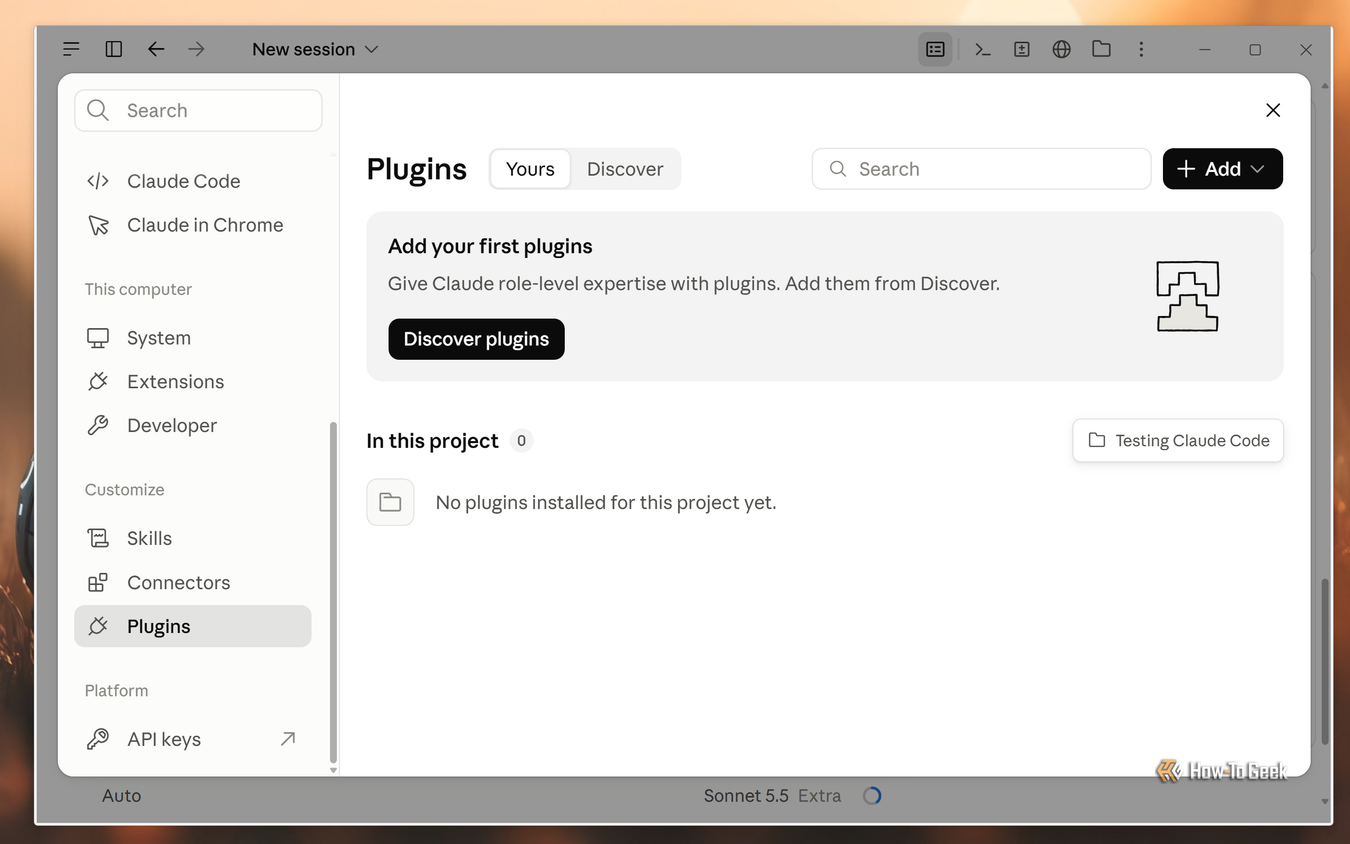Open Claude Code settings
The image size is (1350, 844).
(193, 181)
